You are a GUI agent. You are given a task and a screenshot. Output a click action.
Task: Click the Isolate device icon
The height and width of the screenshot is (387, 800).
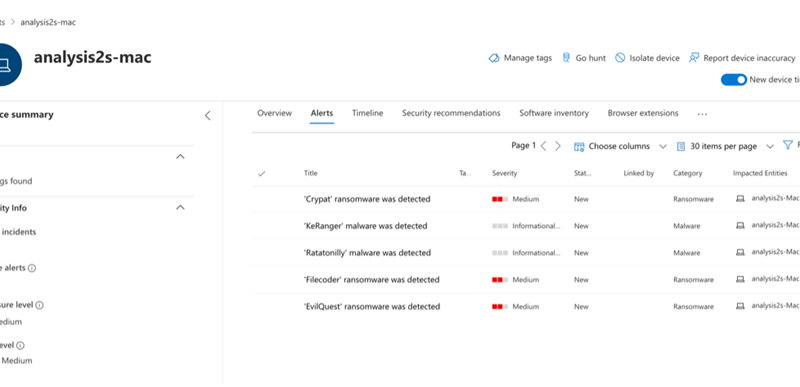coord(620,58)
